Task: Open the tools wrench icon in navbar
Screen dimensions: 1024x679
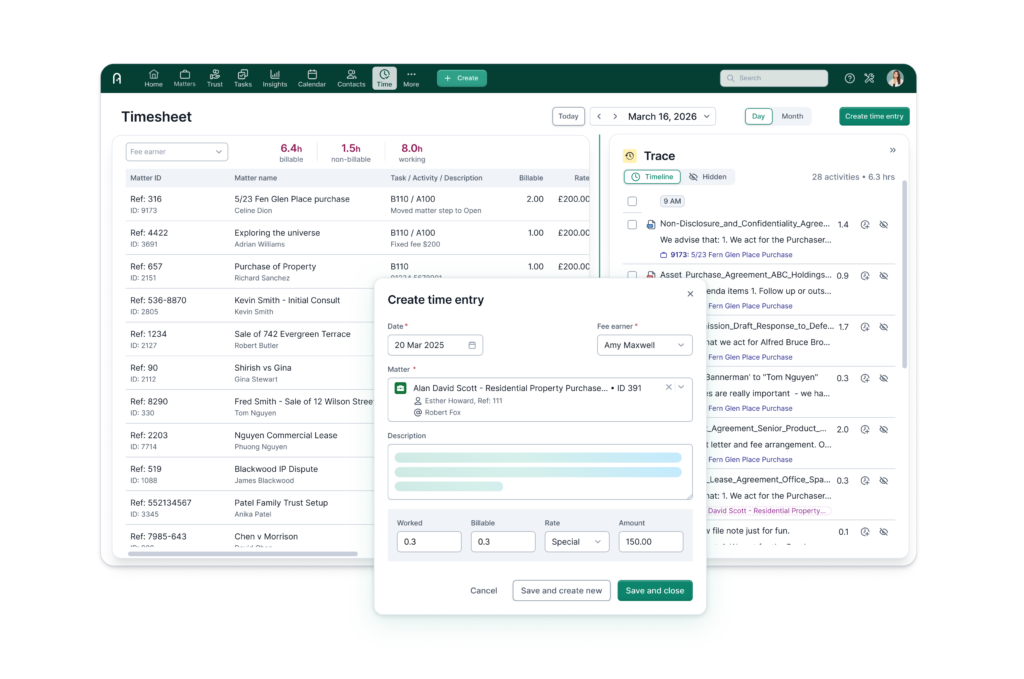Action: pos(869,78)
